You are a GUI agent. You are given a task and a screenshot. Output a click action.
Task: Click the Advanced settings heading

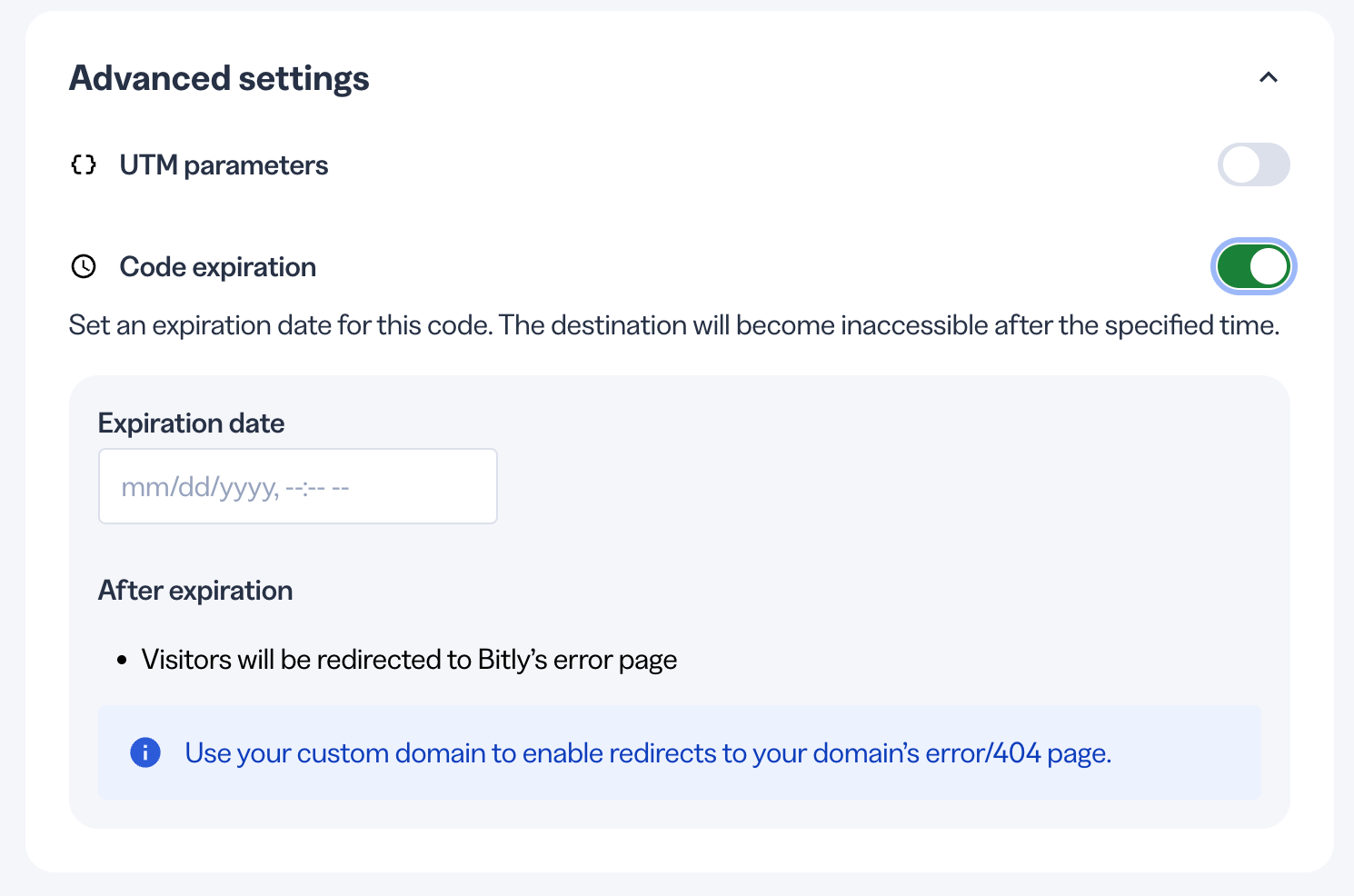point(219,78)
